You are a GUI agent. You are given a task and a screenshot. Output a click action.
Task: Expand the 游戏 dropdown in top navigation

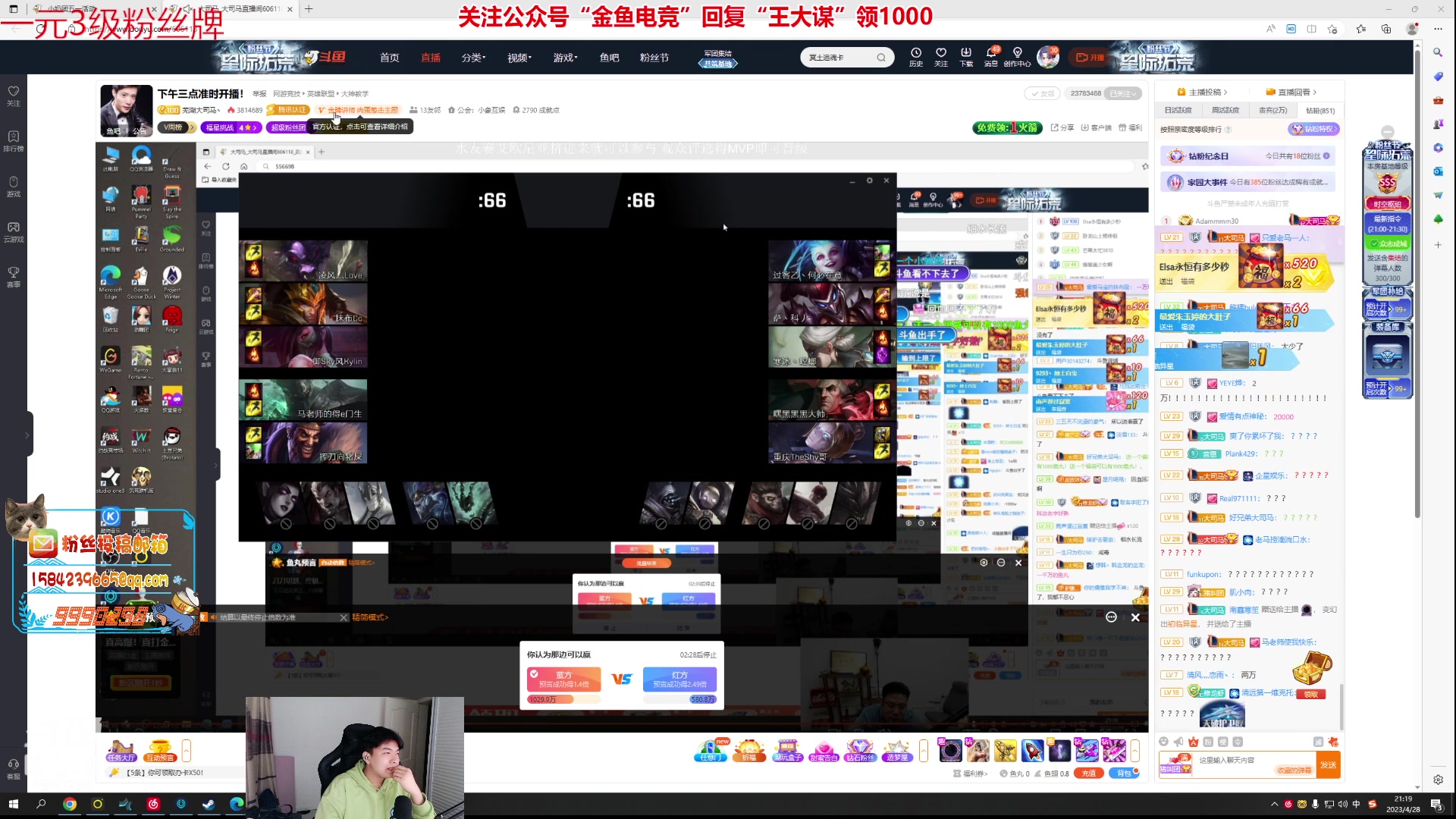[566, 58]
